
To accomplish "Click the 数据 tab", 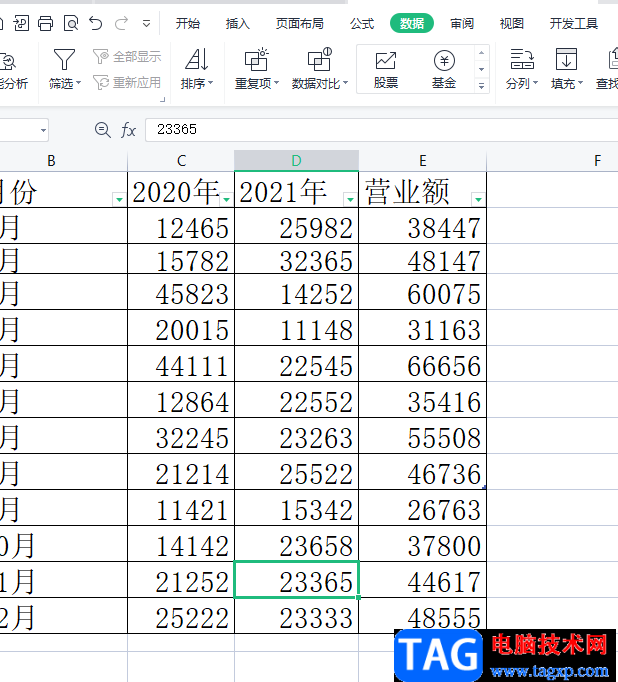I will click(412, 23).
